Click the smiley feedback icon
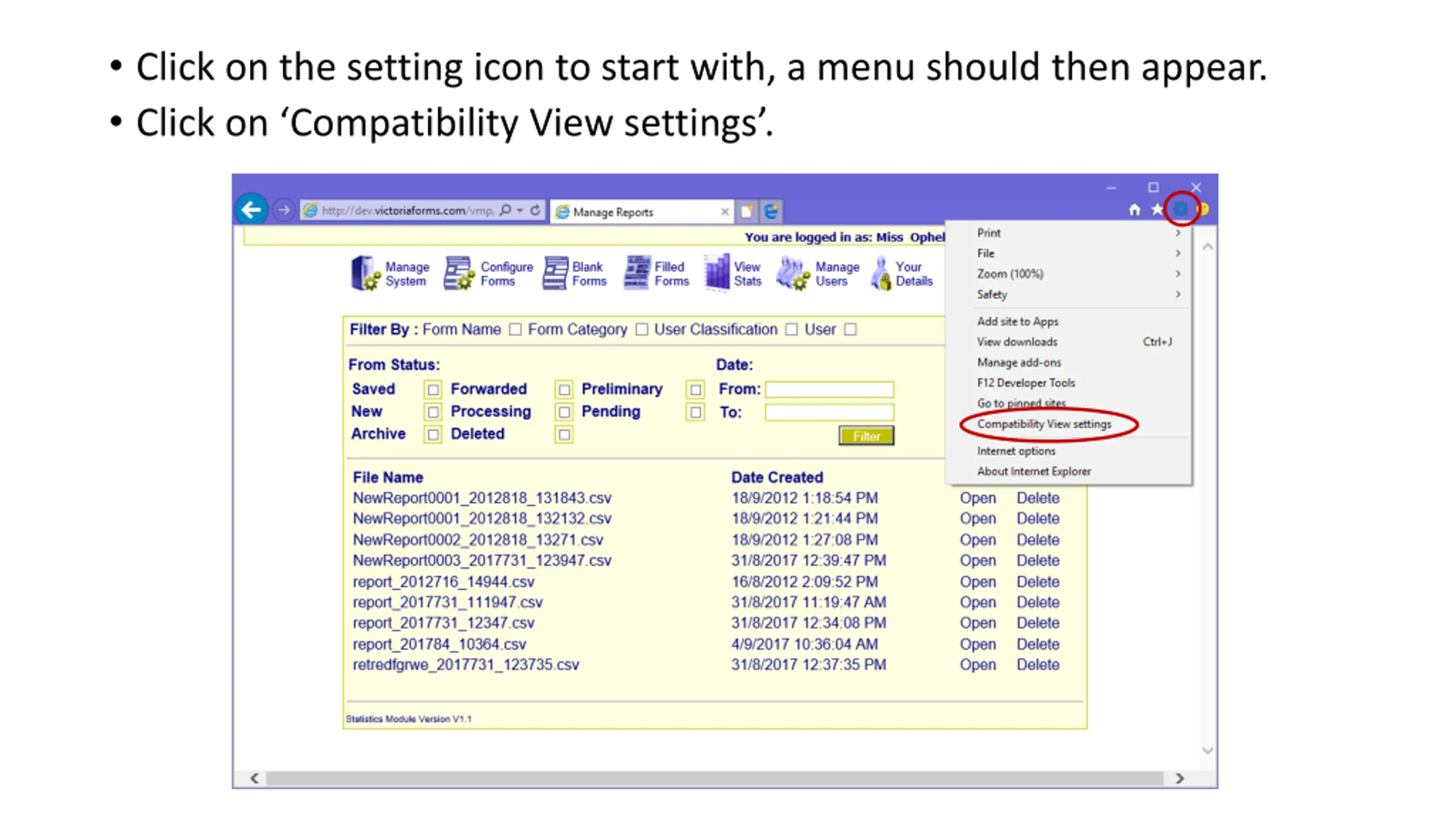The height and width of the screenshot is (819, 1456). [1203, 209]
